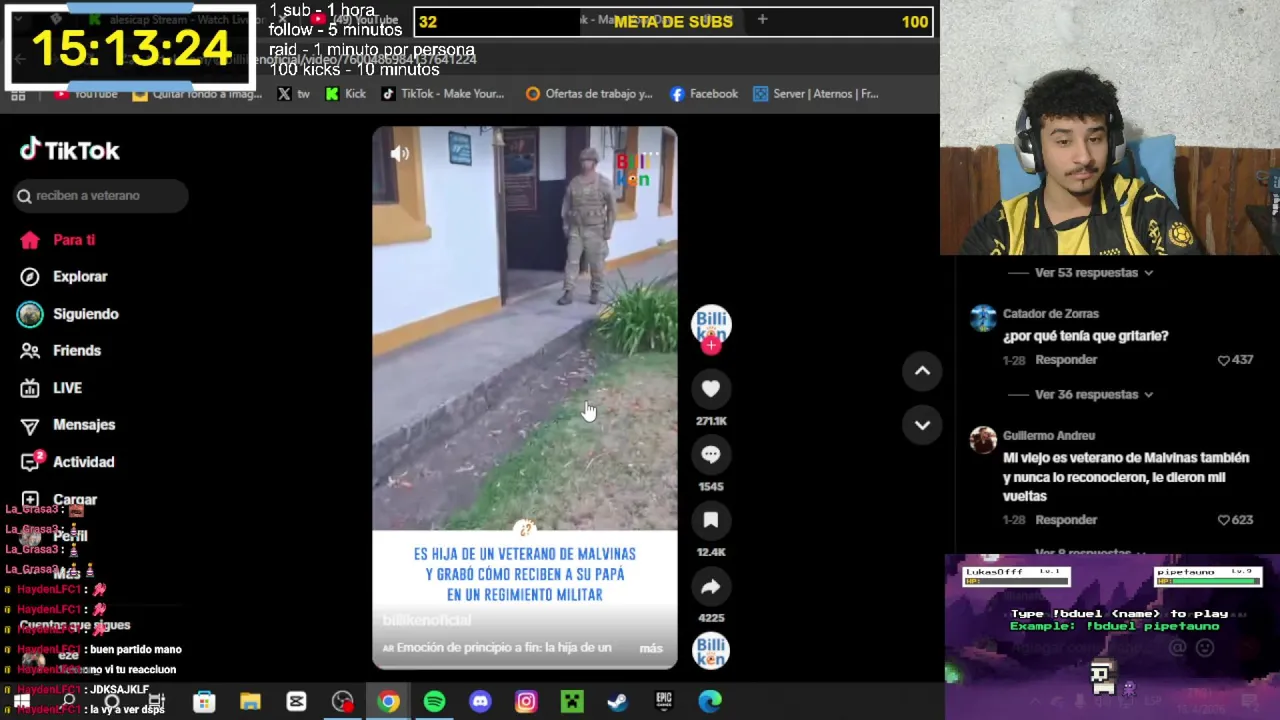Open a new browser tab
The image size is (1280, 720).
[x=762, y=19]
